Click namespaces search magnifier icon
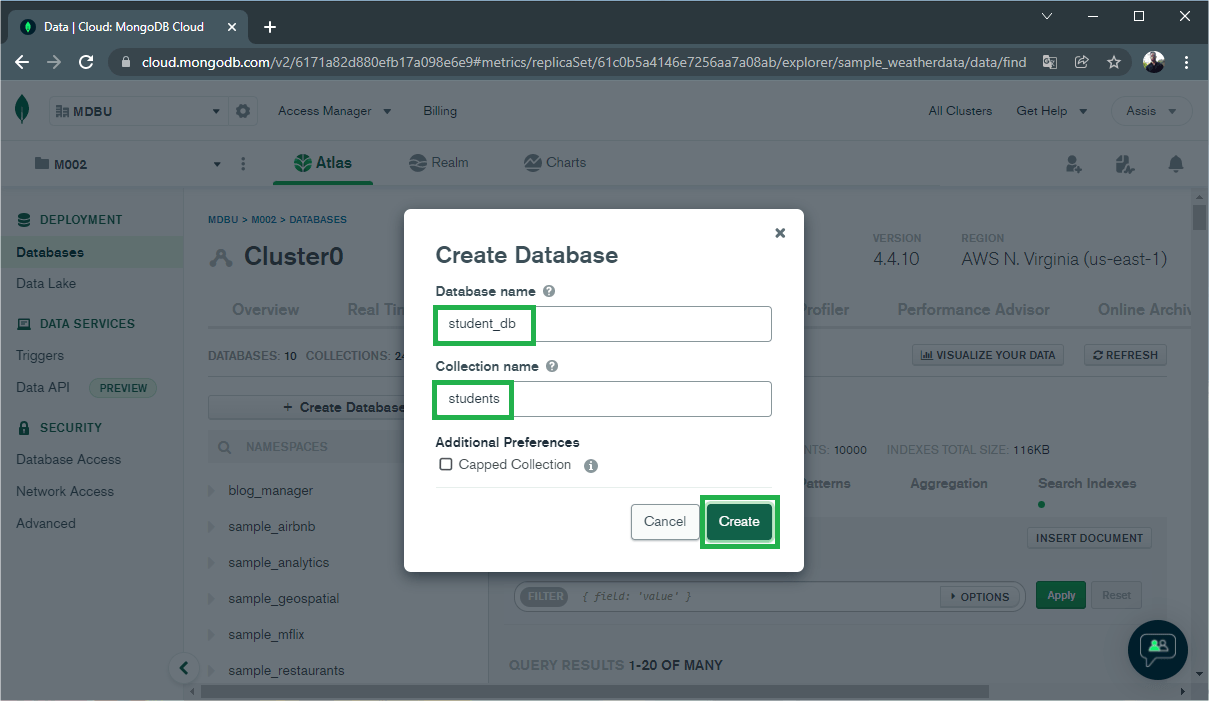This screenshot has width=1209, height=701. coord(225,447)
